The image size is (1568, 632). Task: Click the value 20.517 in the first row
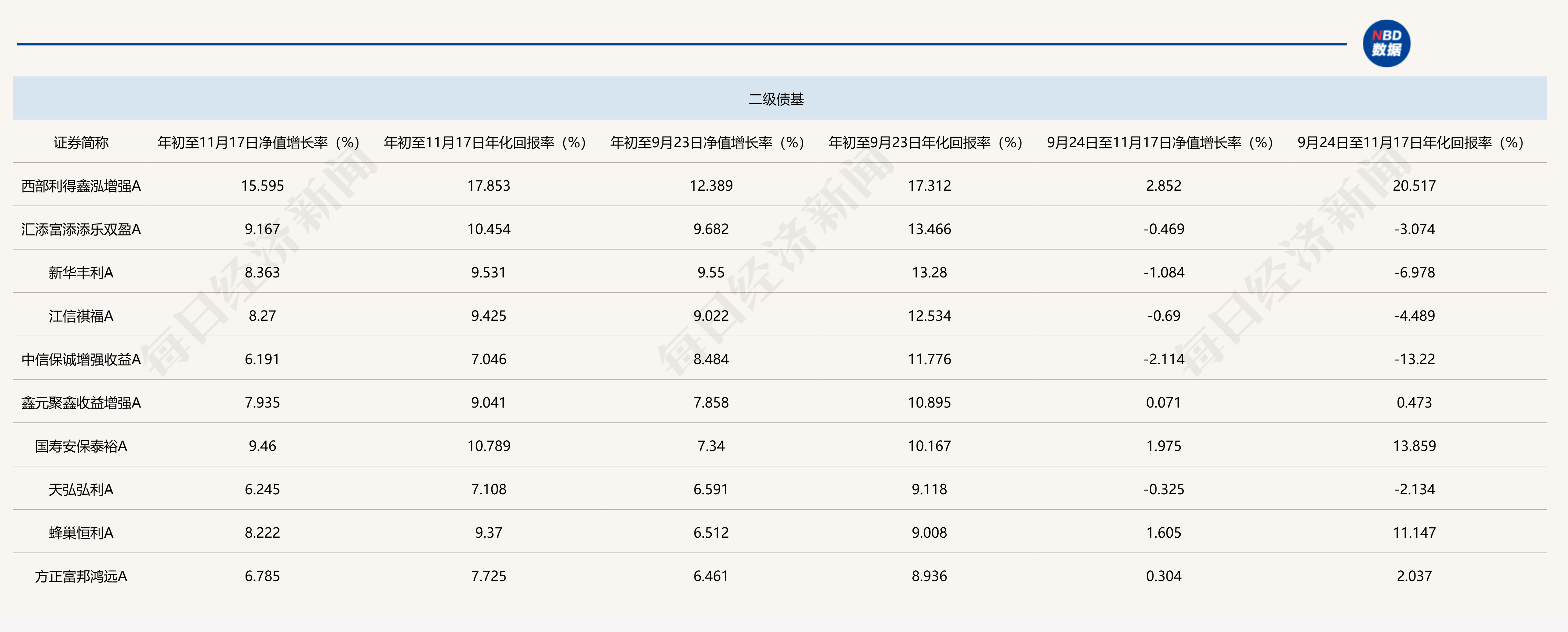[1414, 186]
